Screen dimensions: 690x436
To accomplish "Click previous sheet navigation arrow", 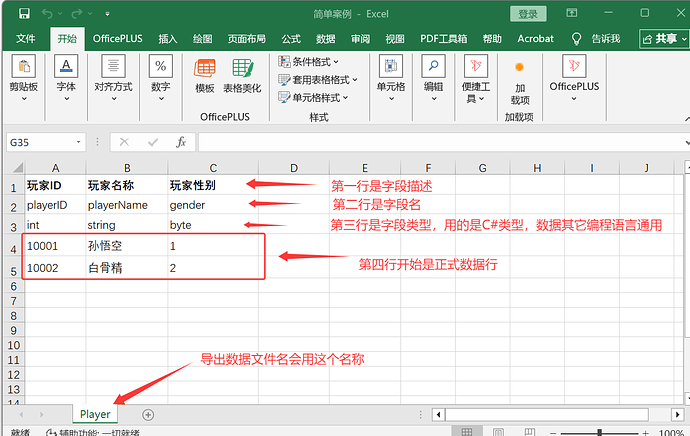I will 21,414.
